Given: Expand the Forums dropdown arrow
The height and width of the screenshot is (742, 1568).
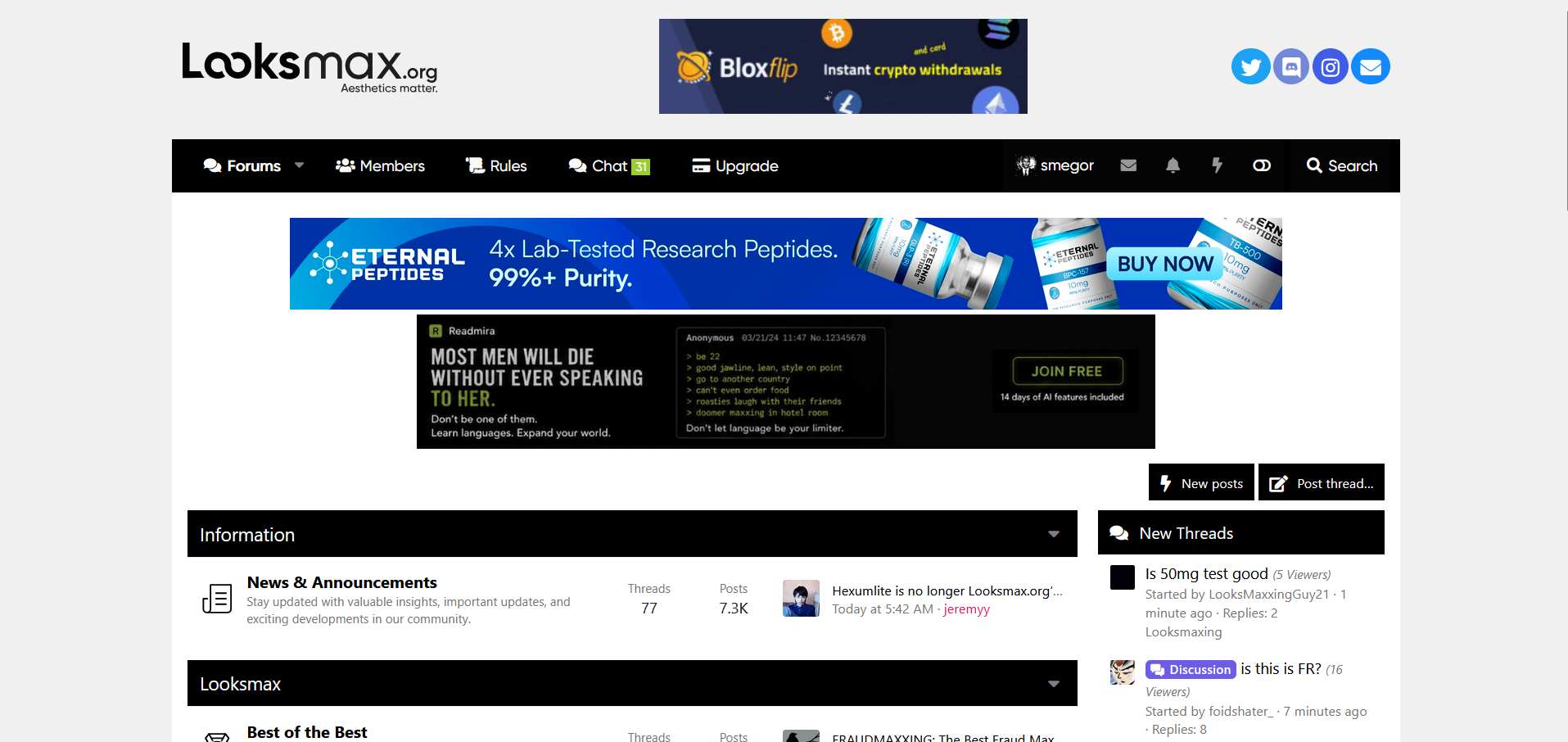Looking at the screenshot, I should point(299,165).
